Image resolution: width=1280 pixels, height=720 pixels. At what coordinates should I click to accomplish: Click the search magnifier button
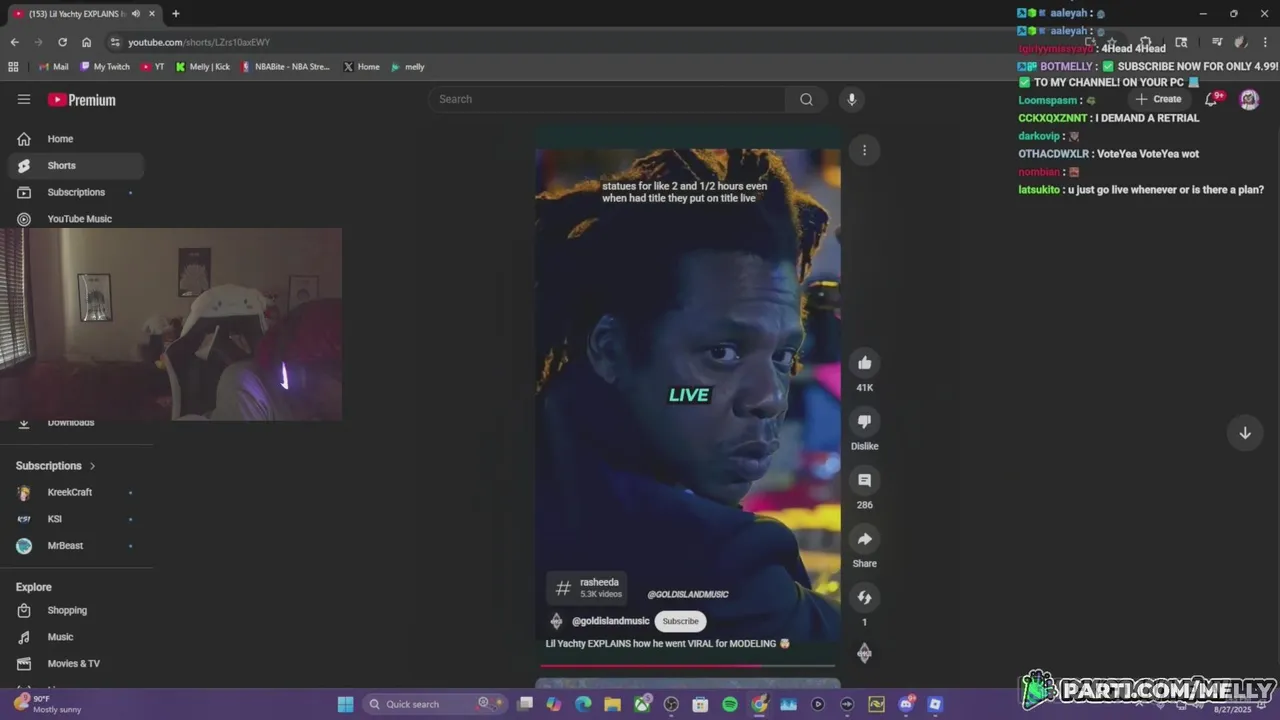pyautogui.click(x=806, y=99)
